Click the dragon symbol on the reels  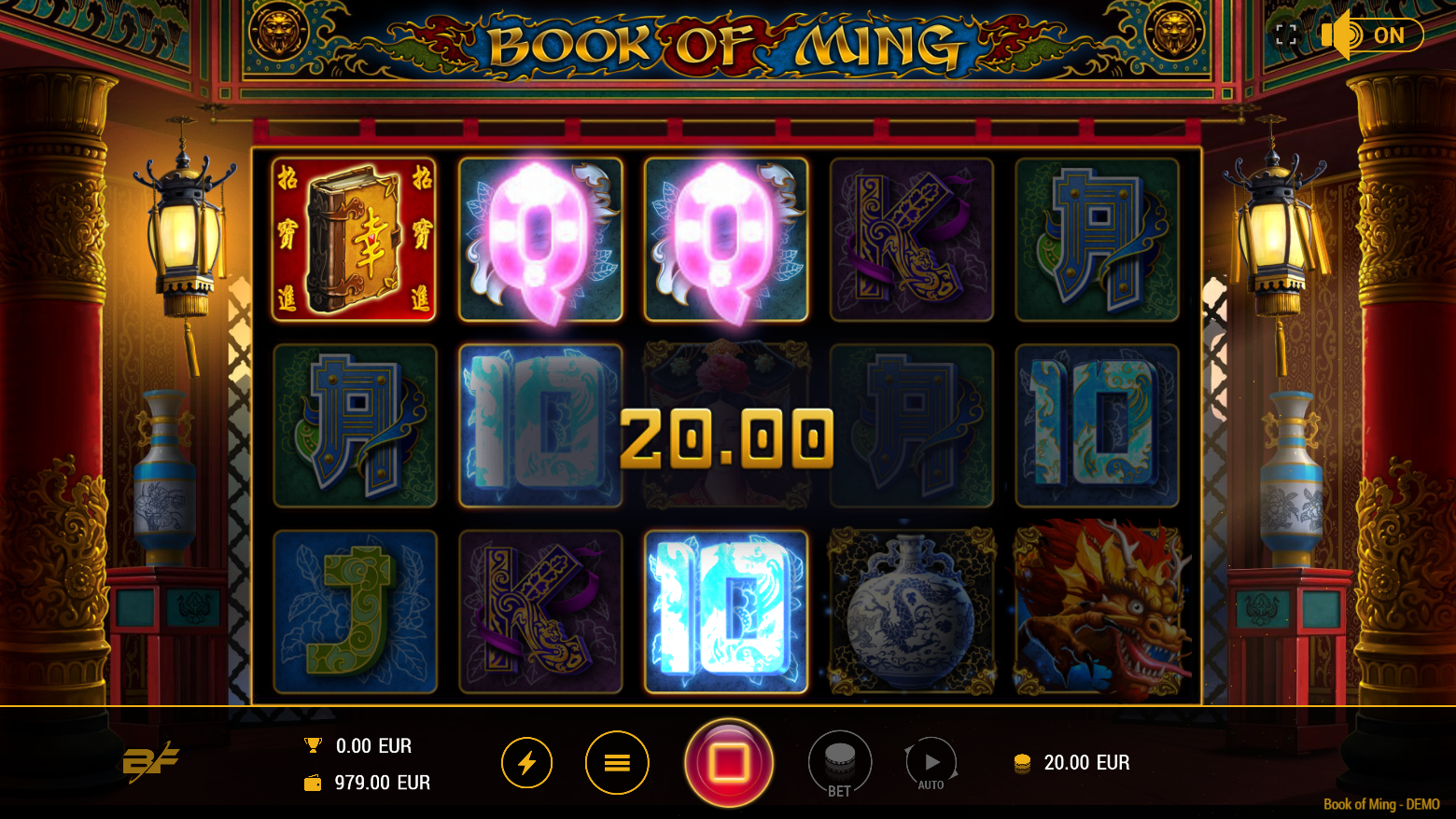click(x=1098, y=611)
